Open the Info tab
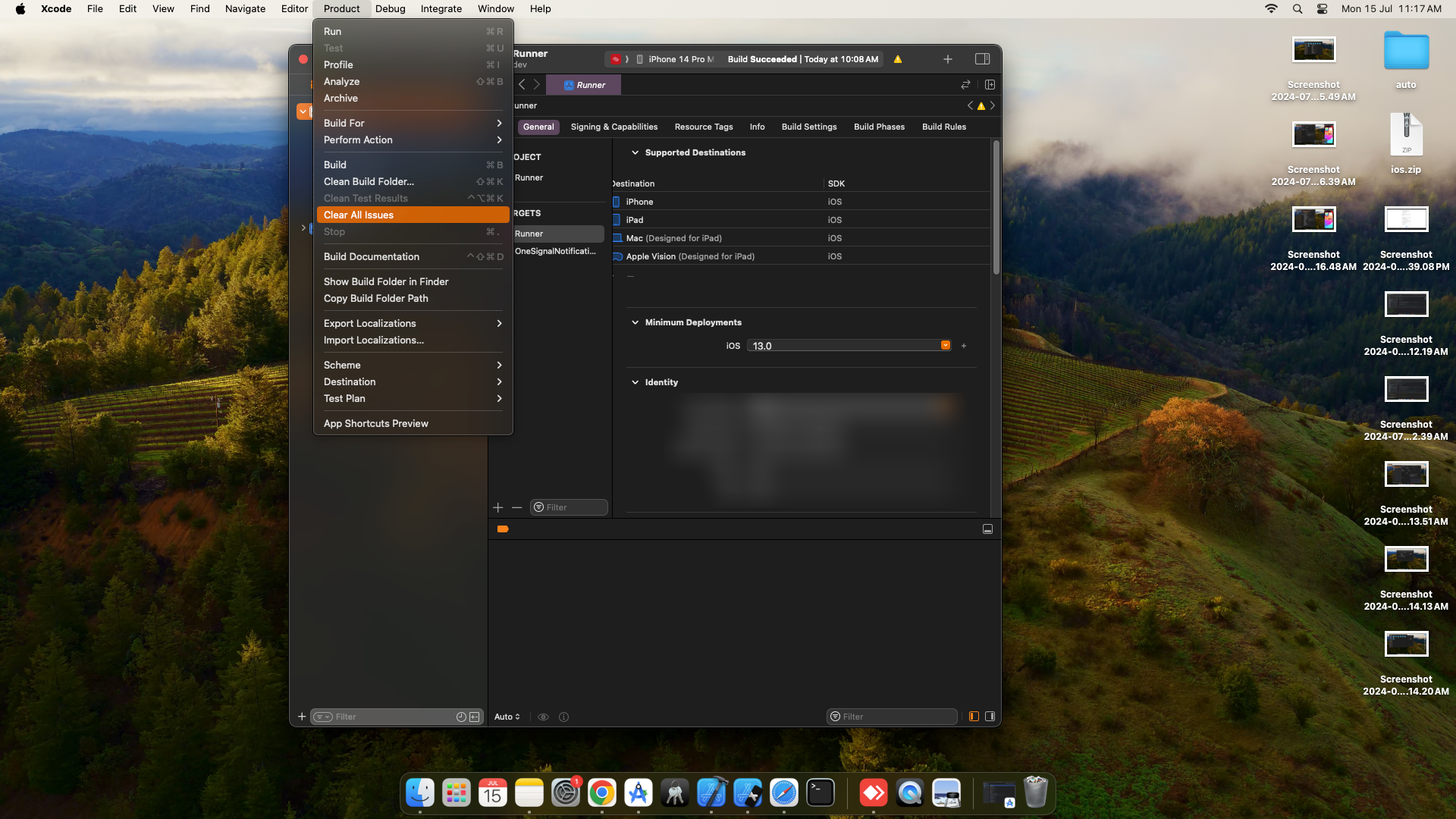 click(757, 127)
